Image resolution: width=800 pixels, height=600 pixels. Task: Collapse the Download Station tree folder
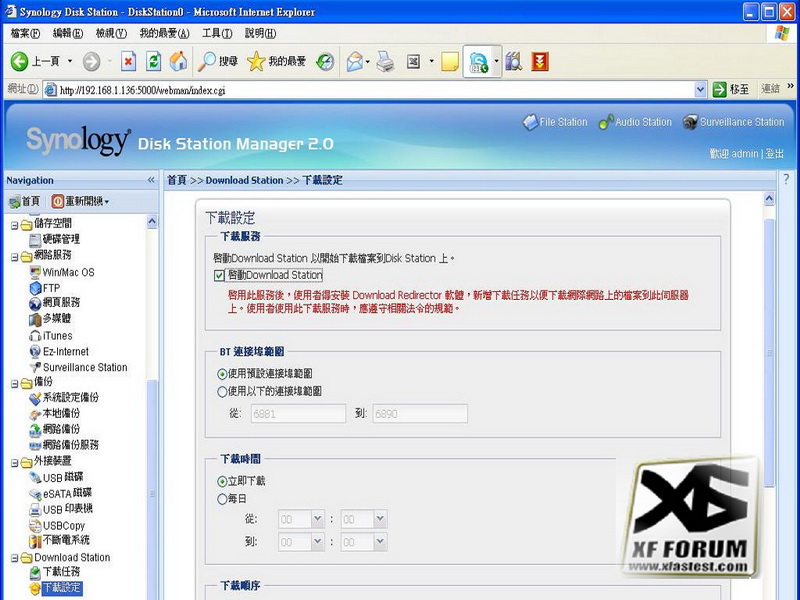15,558
